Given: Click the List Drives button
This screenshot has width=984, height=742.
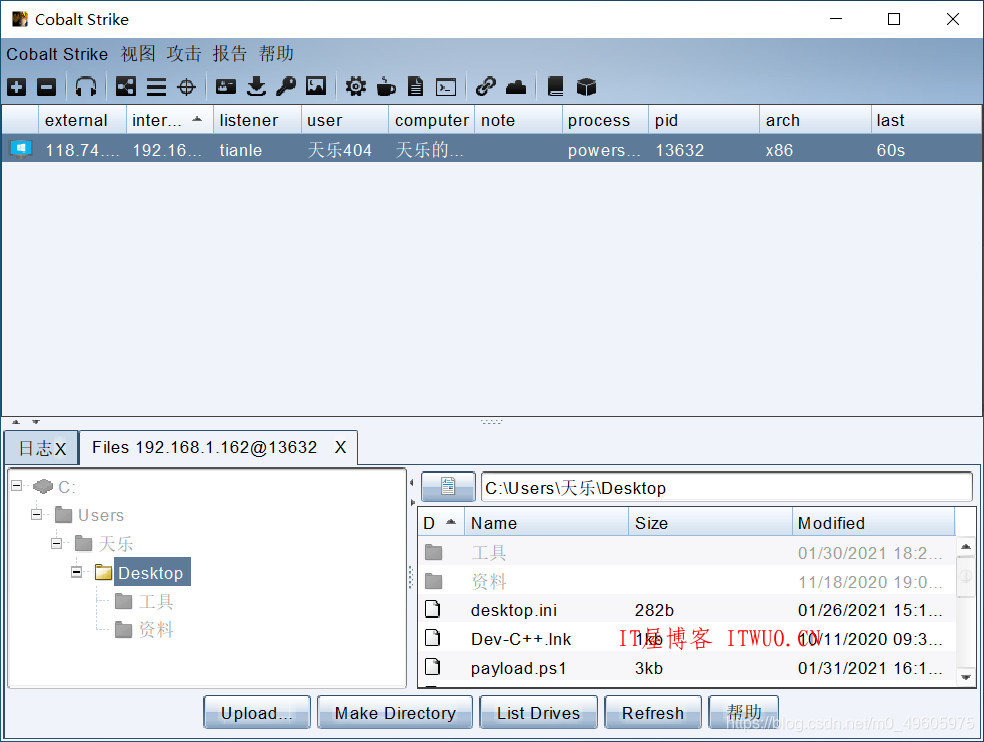Looking at the screenshot, I should 538,712.
